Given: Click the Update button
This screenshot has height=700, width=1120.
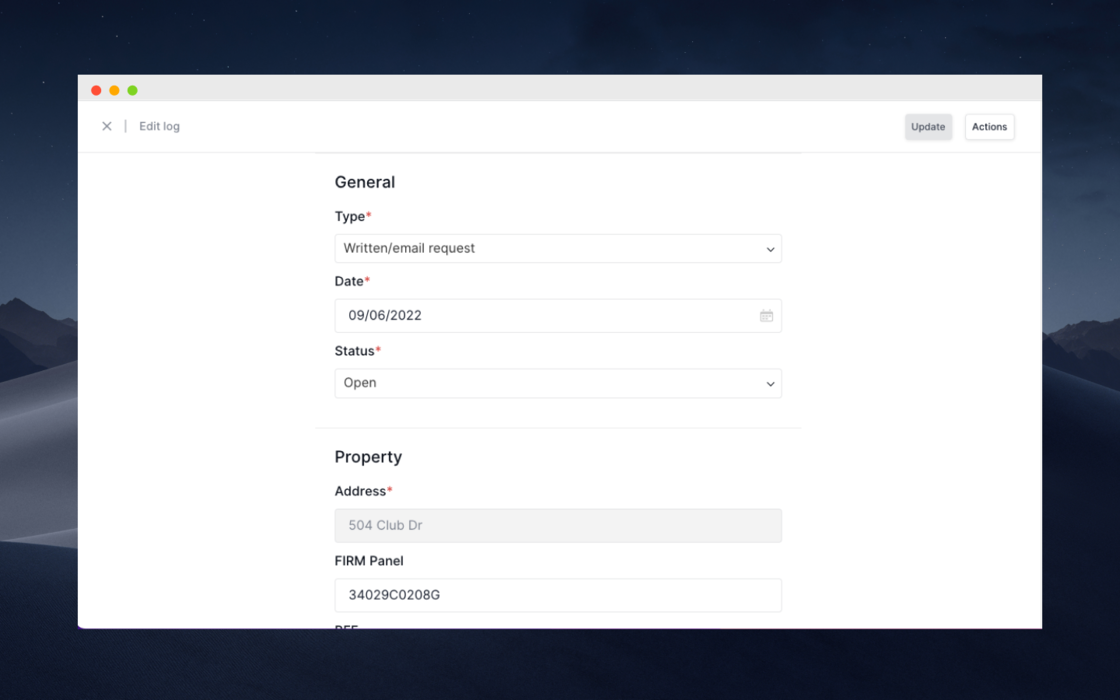Looking at the screenshot, I should coord(928,127).
